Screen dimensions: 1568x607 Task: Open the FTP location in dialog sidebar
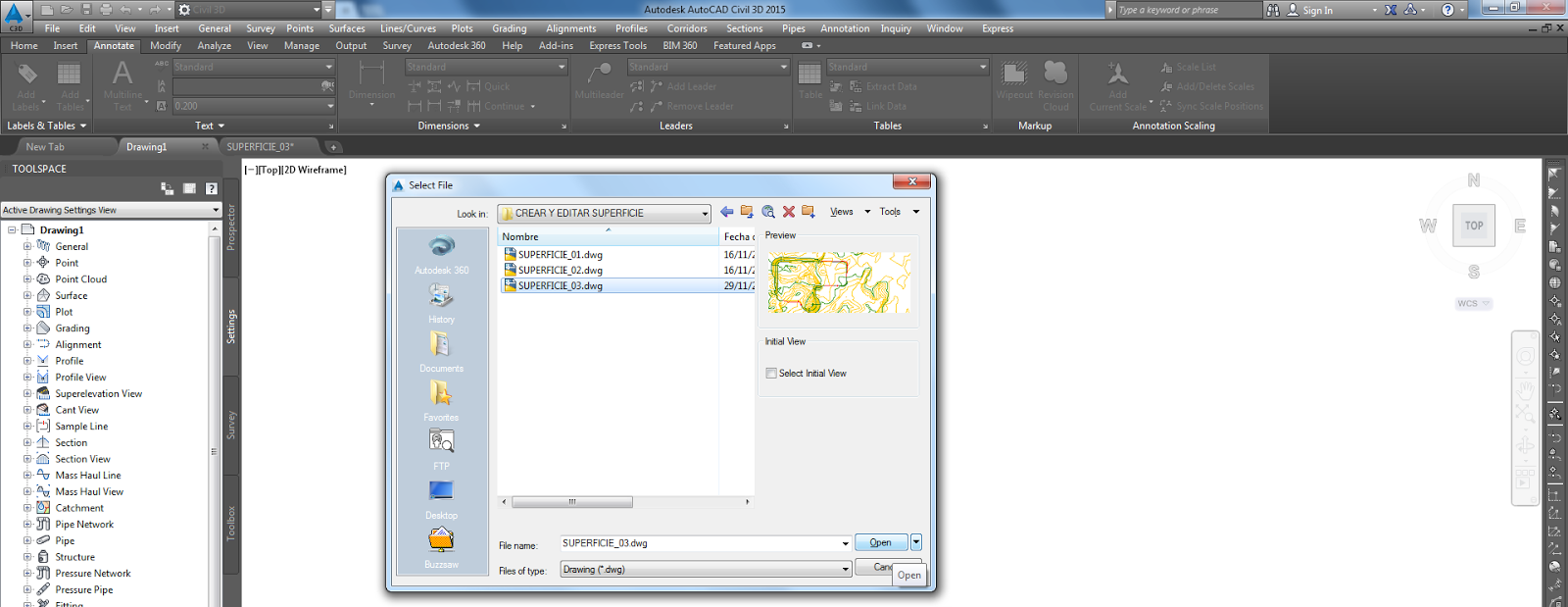point(441,449)
